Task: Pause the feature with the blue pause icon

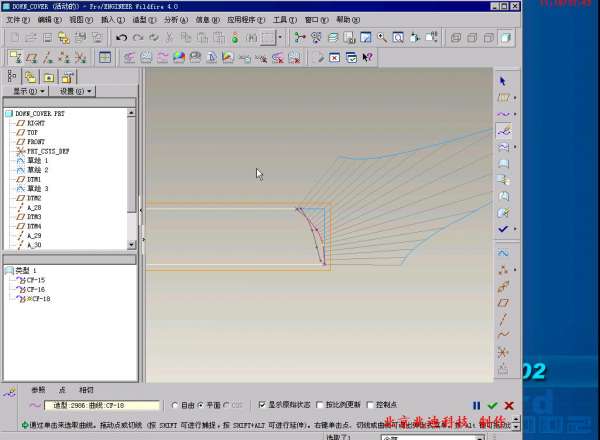Action: 476,405
